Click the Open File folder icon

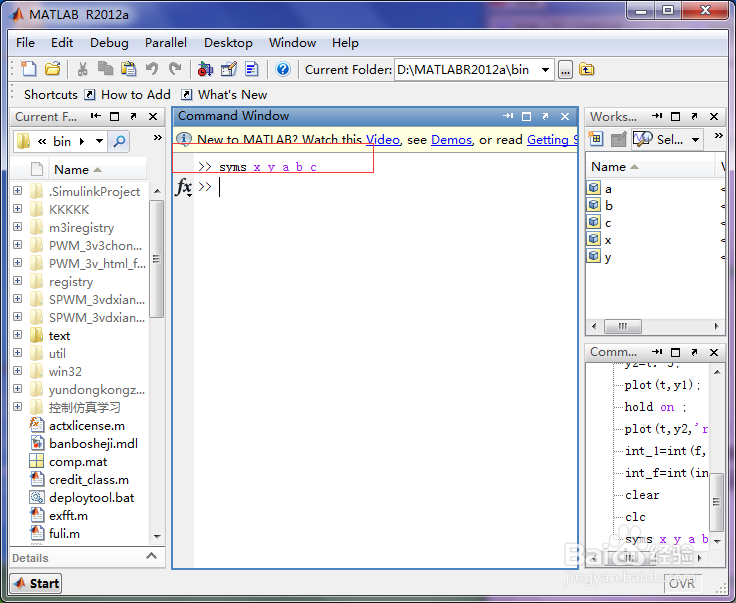coord(53,69)
